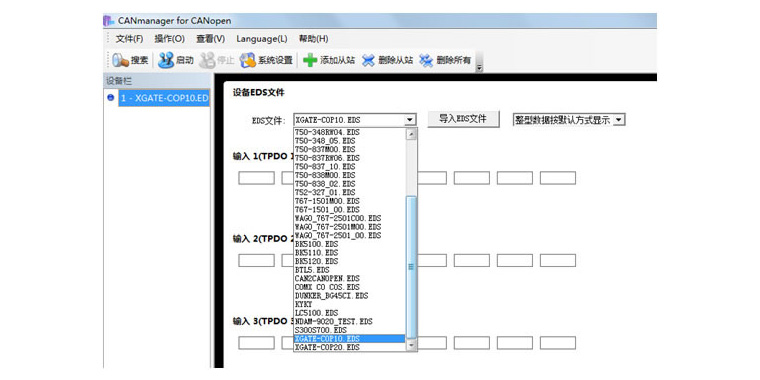This screenshot has height=380, width=760.
Task: Choose COMX CO COS.EDS from the list
Action: [349, 287]
